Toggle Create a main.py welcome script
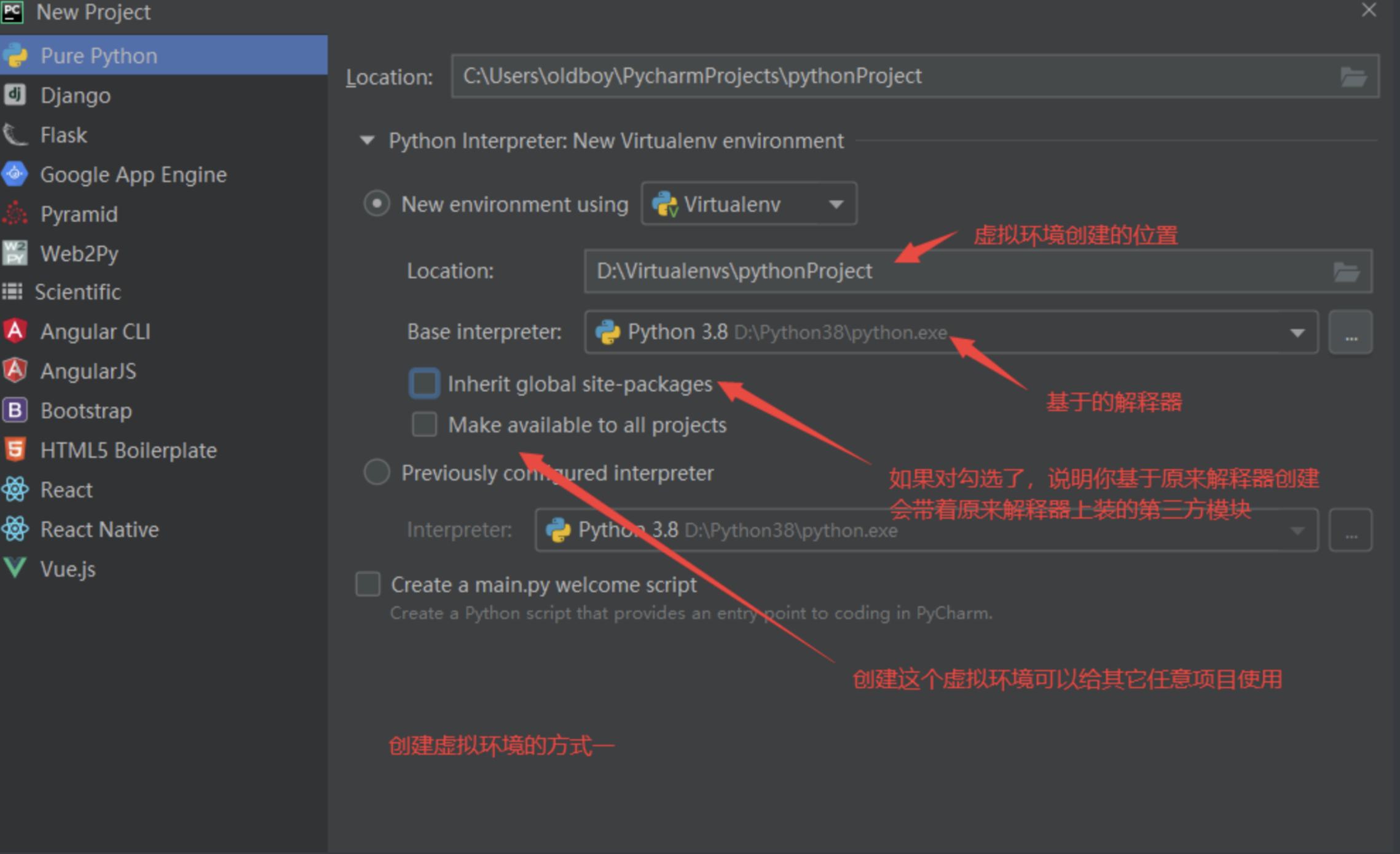The width and height of the screenshot is (1400, 854). pyautogui.click(x=368, y=584)
